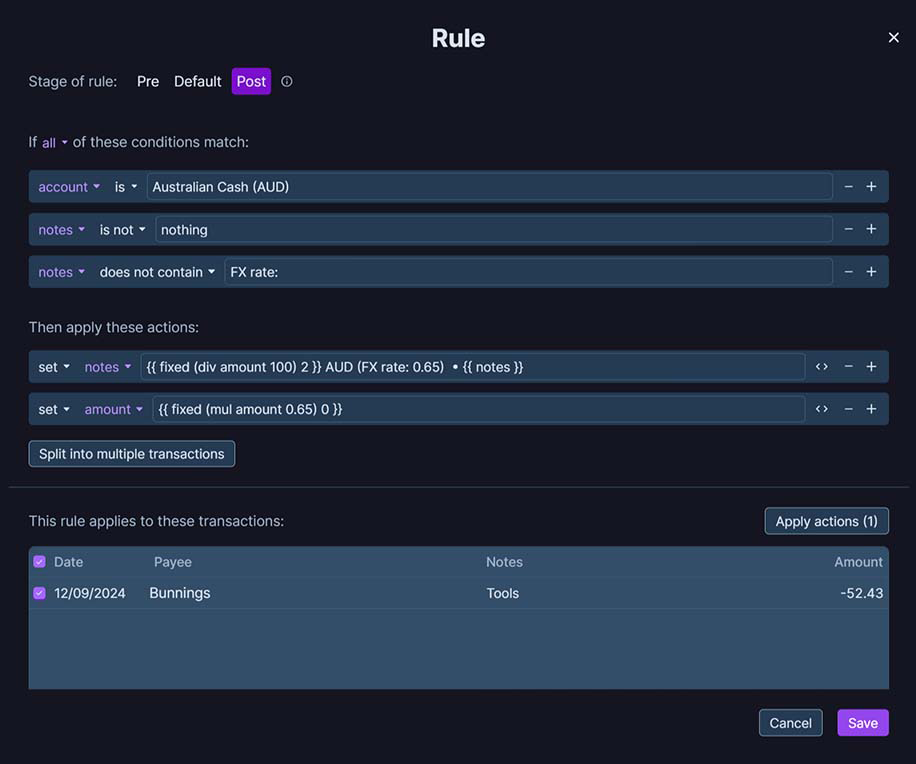916x764 pixels.
Task: Uncheck the Bunnings transaction checkbox
Action: click(40, 593)
